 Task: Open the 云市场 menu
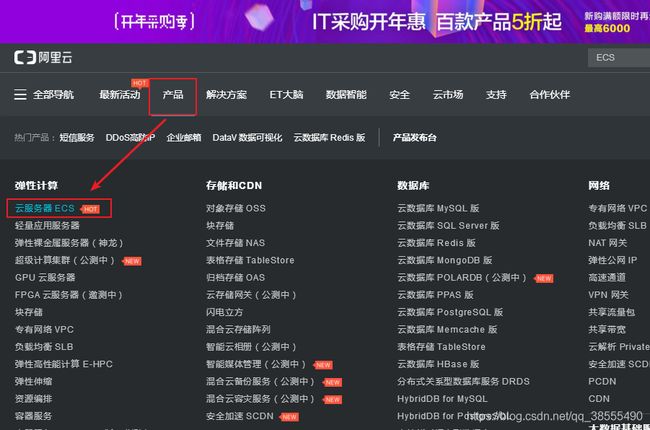[x=448, y=95]
